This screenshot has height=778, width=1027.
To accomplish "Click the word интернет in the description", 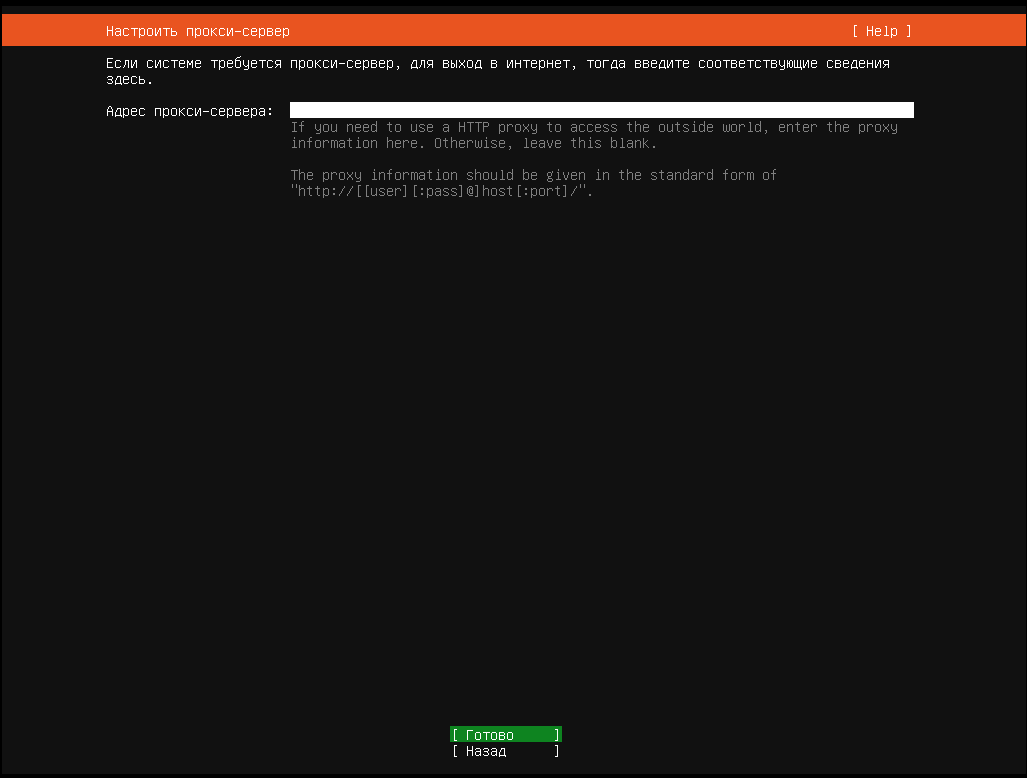I will (x=533, y=63).
